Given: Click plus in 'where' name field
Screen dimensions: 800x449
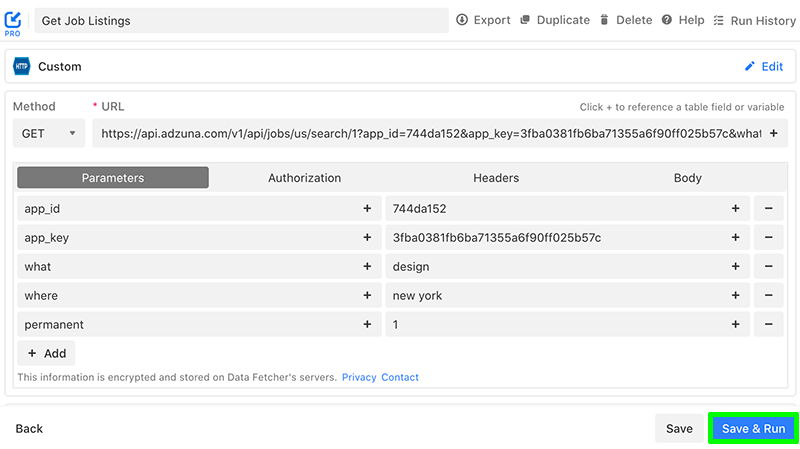Looking at the screenshot, I should point(367,295).
